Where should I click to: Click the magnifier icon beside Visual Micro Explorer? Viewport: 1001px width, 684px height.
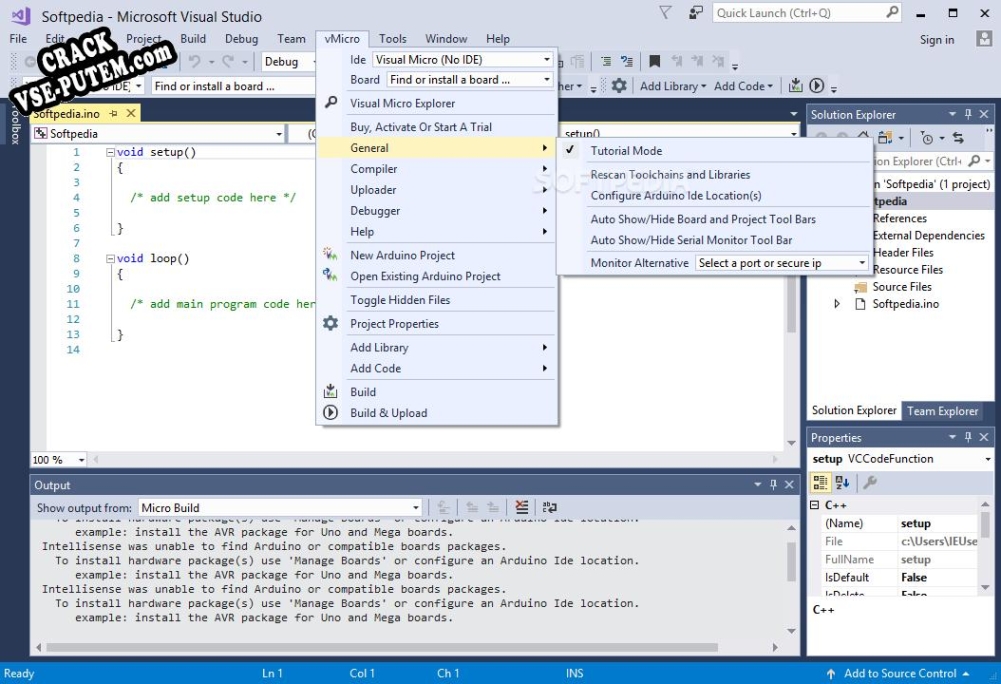click(x=331, y=102)
